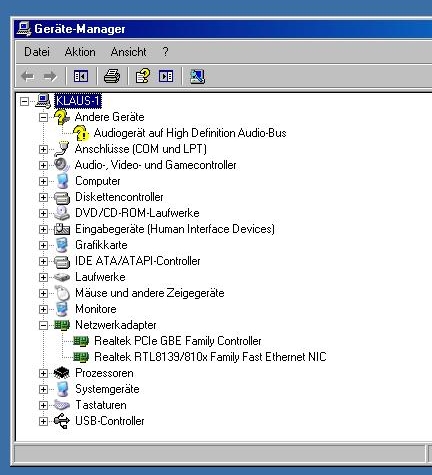Click the Monitore monitor icon

pyautogui.click(x=62, y=309)
